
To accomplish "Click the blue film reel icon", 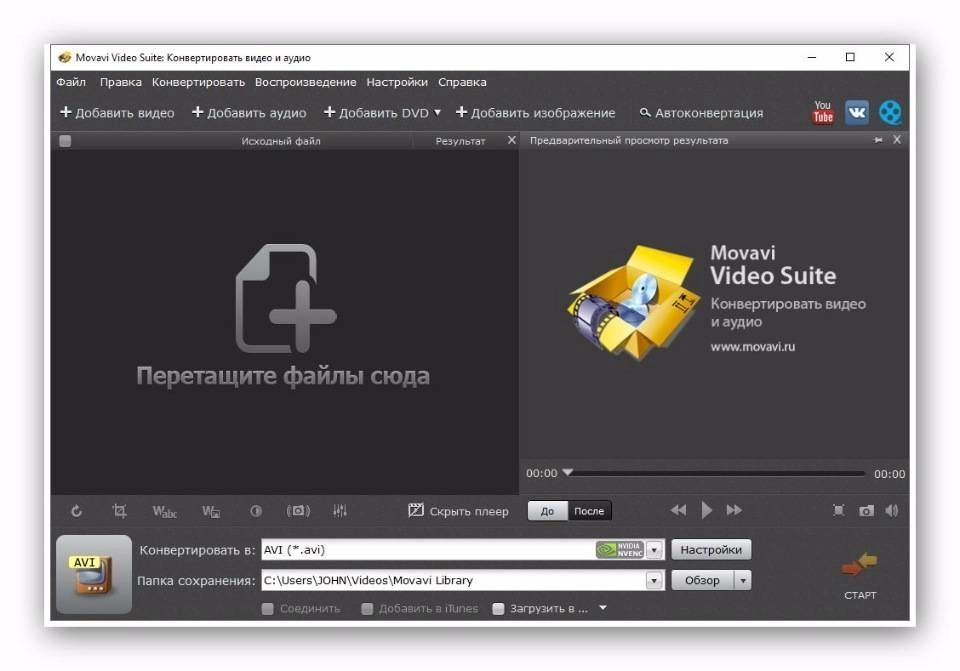I will pyautogui.click(x=890, y=112).
